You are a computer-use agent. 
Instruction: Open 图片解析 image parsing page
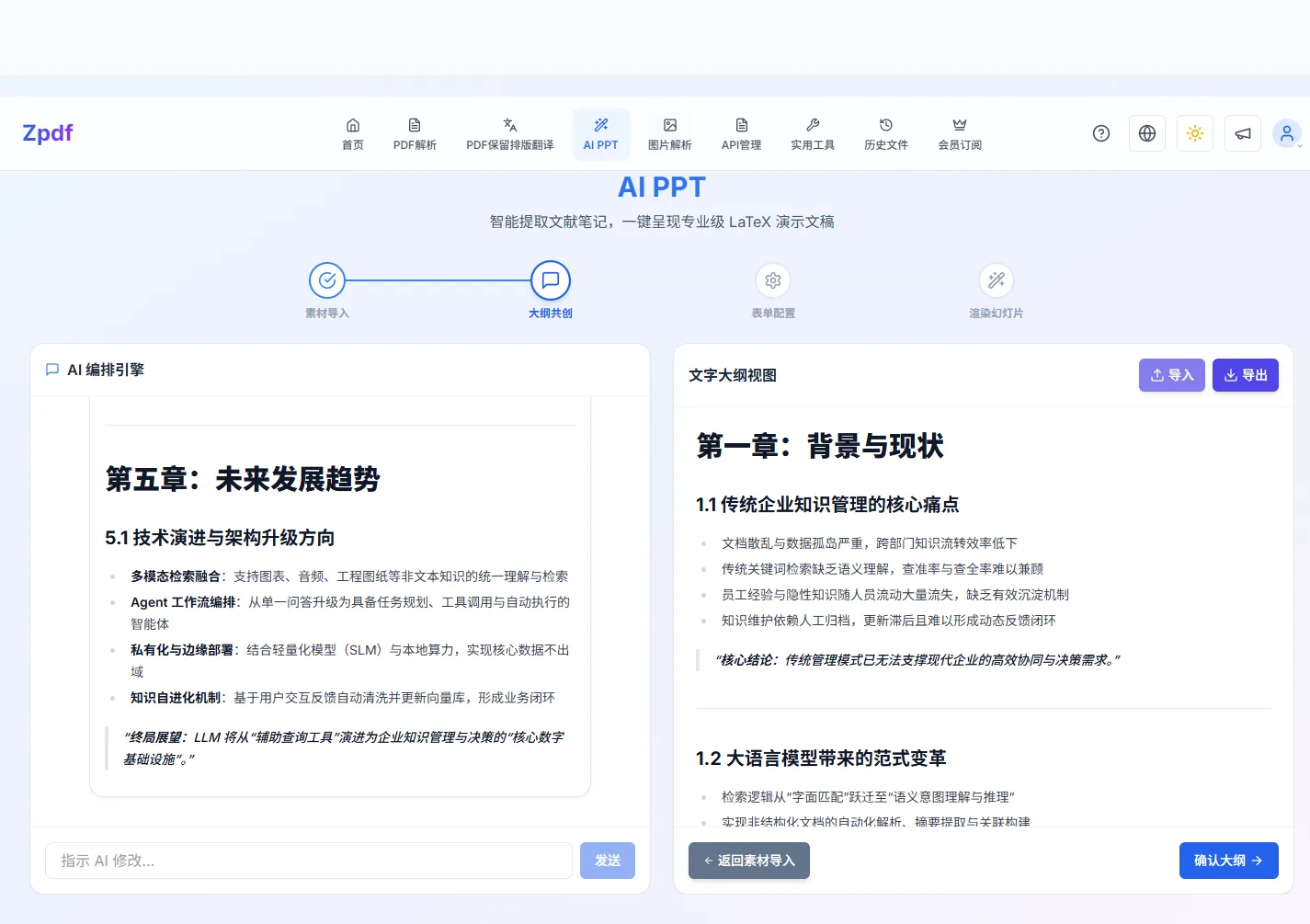(669, 134)
